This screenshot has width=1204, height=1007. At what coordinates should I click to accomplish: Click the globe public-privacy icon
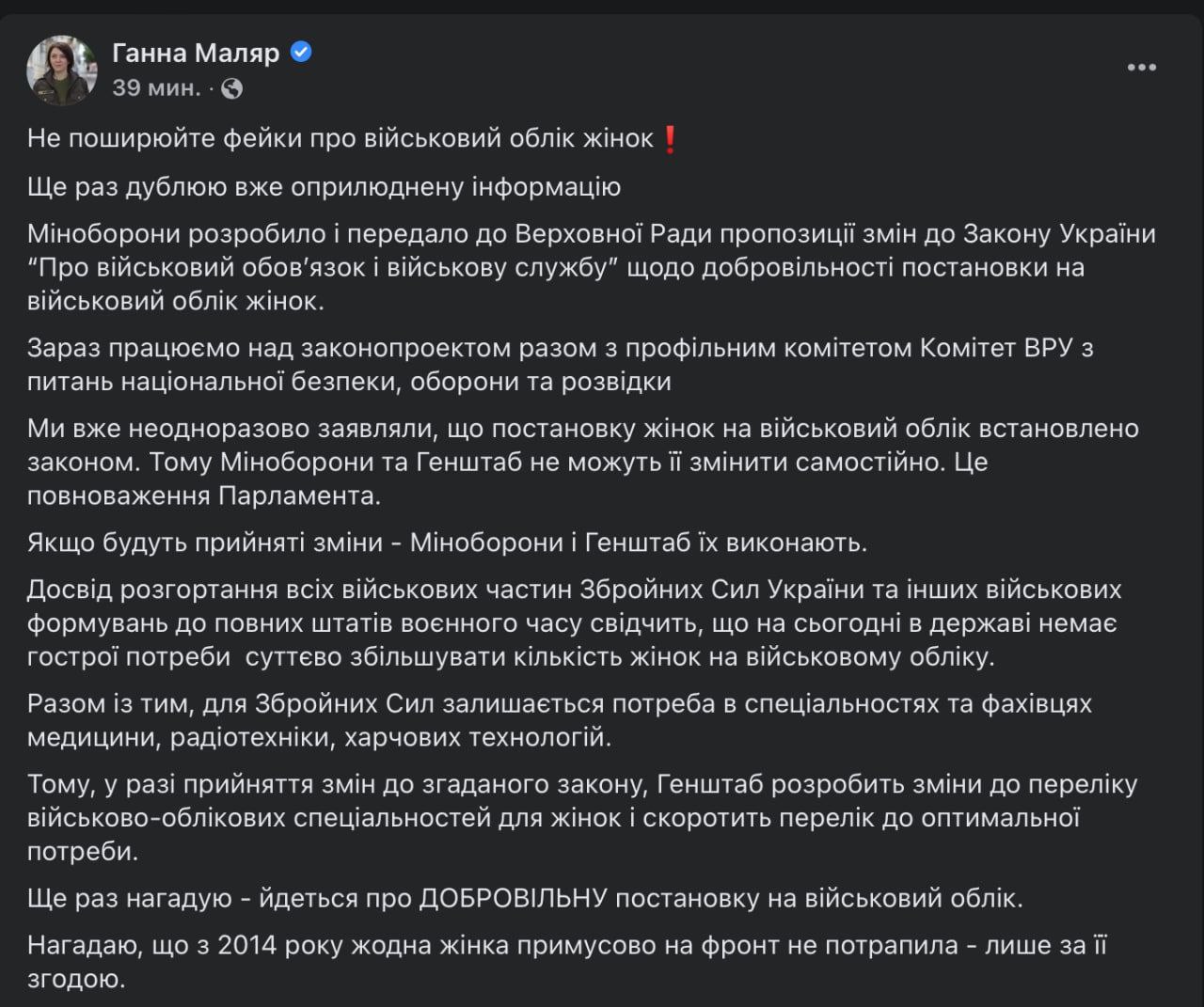point(230,88)
